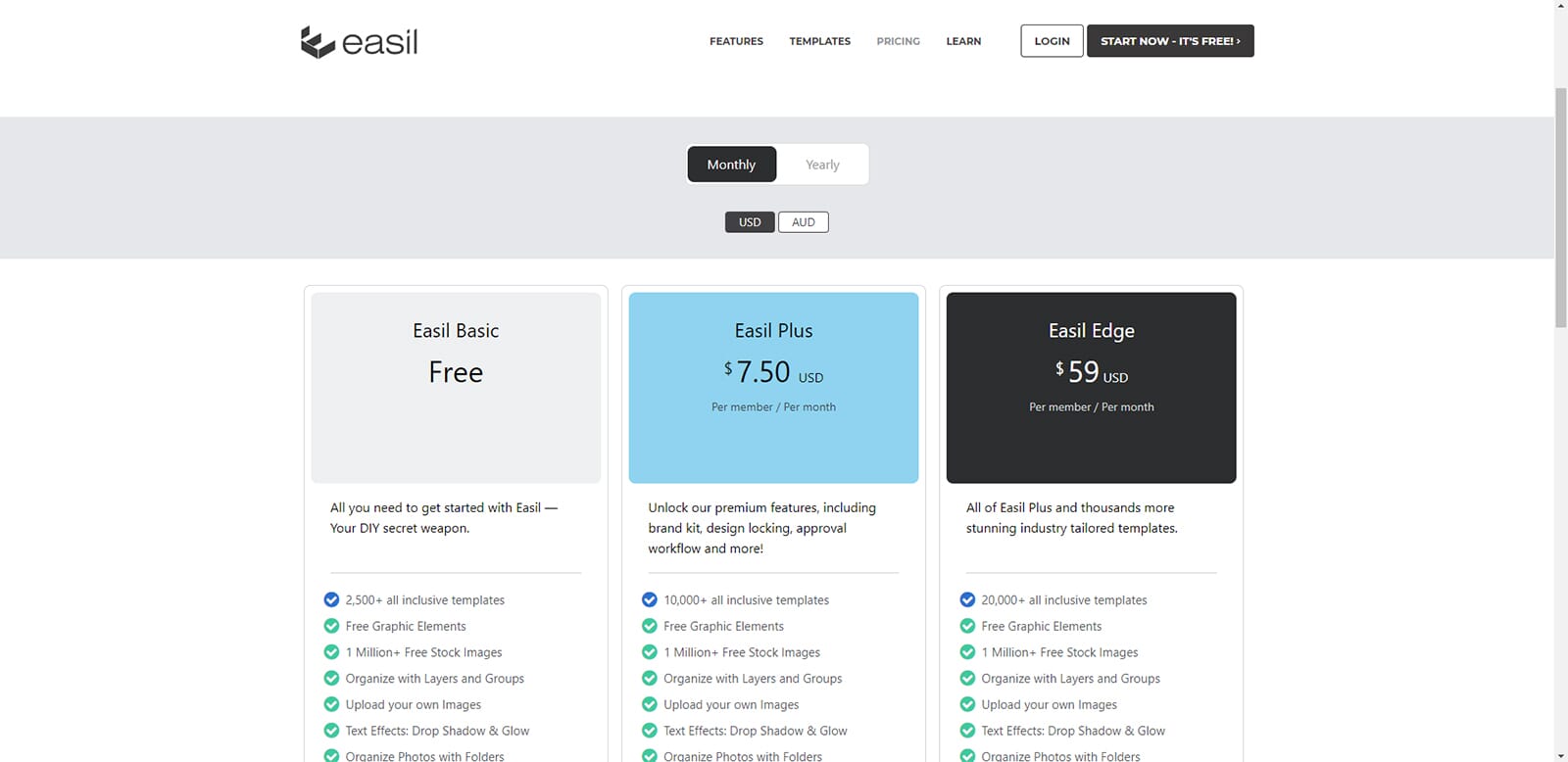Screen dimensions: 1568x762
Task: Click '2,500+ all inclusive templates' text
Action: pos(424,600)
